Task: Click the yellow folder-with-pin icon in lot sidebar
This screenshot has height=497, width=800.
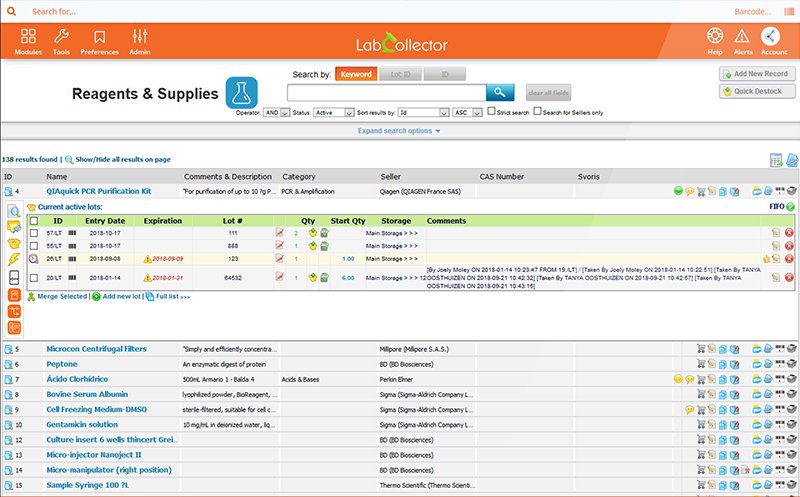Action: coord(14,227)
